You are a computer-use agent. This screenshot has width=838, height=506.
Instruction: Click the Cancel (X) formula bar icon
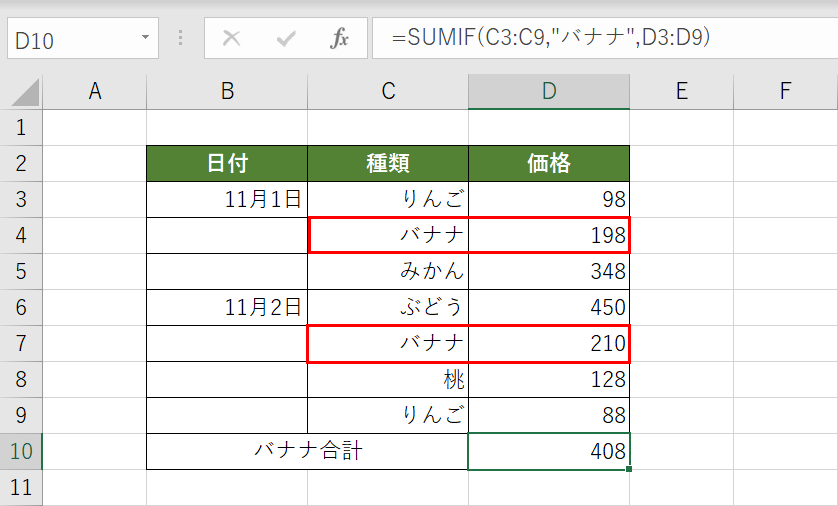coord(232,39)
